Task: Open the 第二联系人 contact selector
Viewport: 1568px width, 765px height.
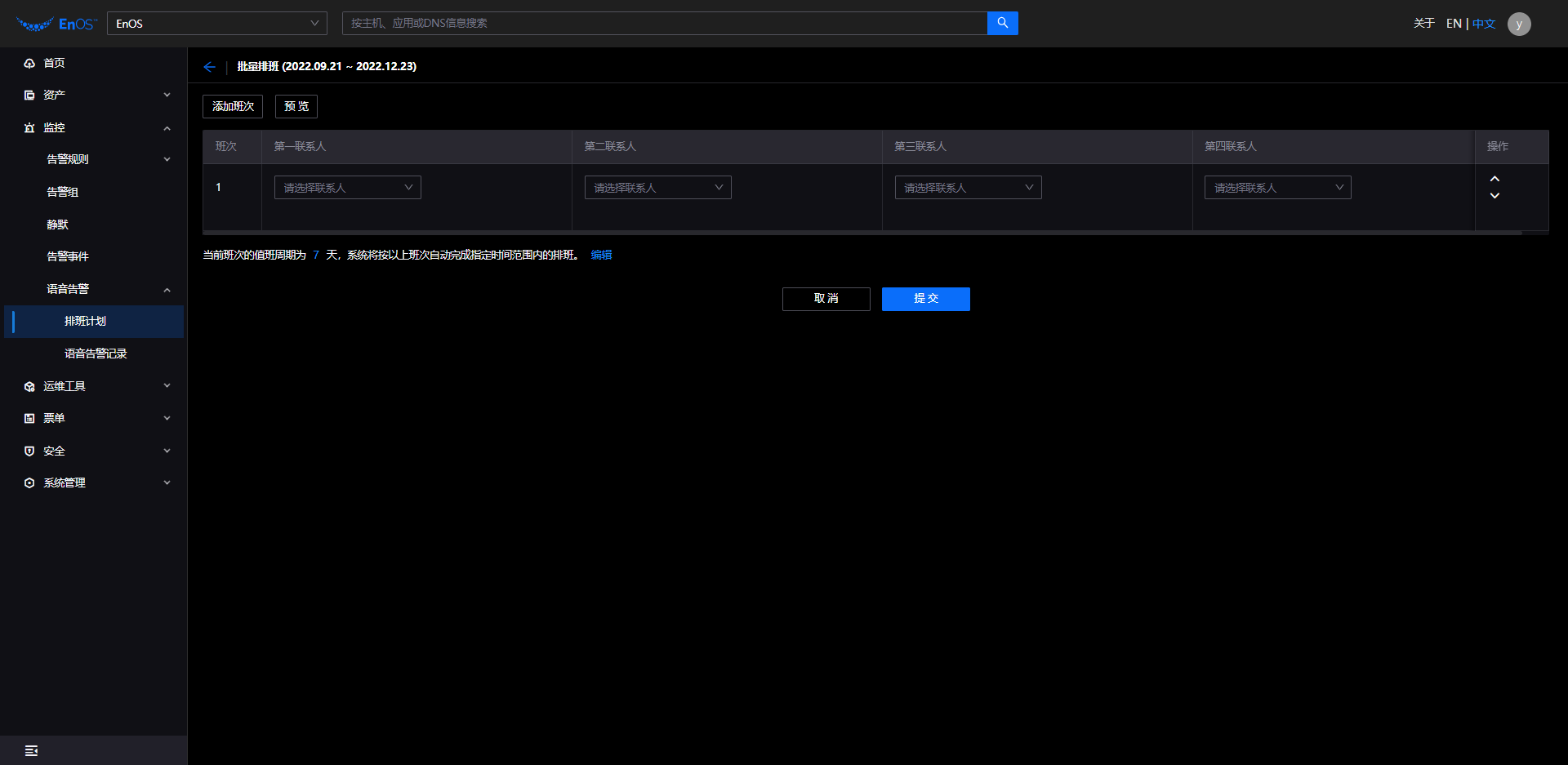Action: (658, 188)
